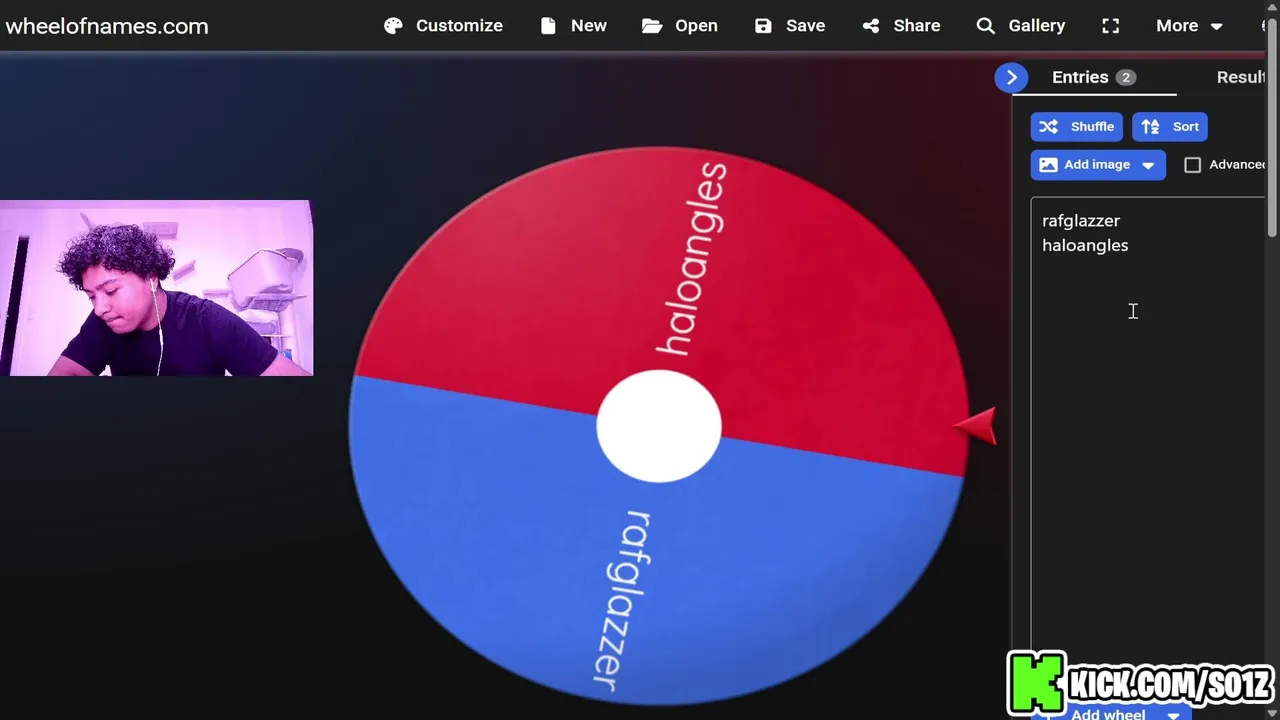The height and width of the screenshot is (720, 1280).
Task: Toggle fullscreen mode icon
Action: (x=1111, y=26)
